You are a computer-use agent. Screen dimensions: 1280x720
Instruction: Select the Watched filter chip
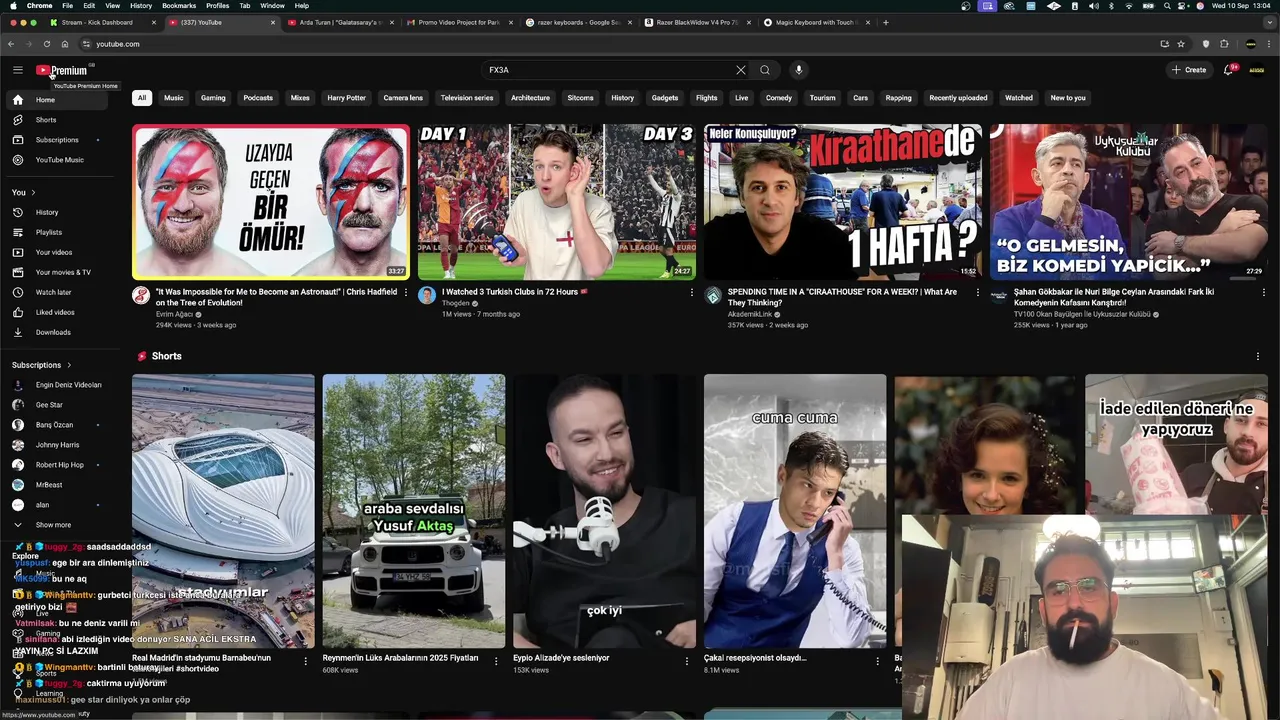click(1019, 98)
